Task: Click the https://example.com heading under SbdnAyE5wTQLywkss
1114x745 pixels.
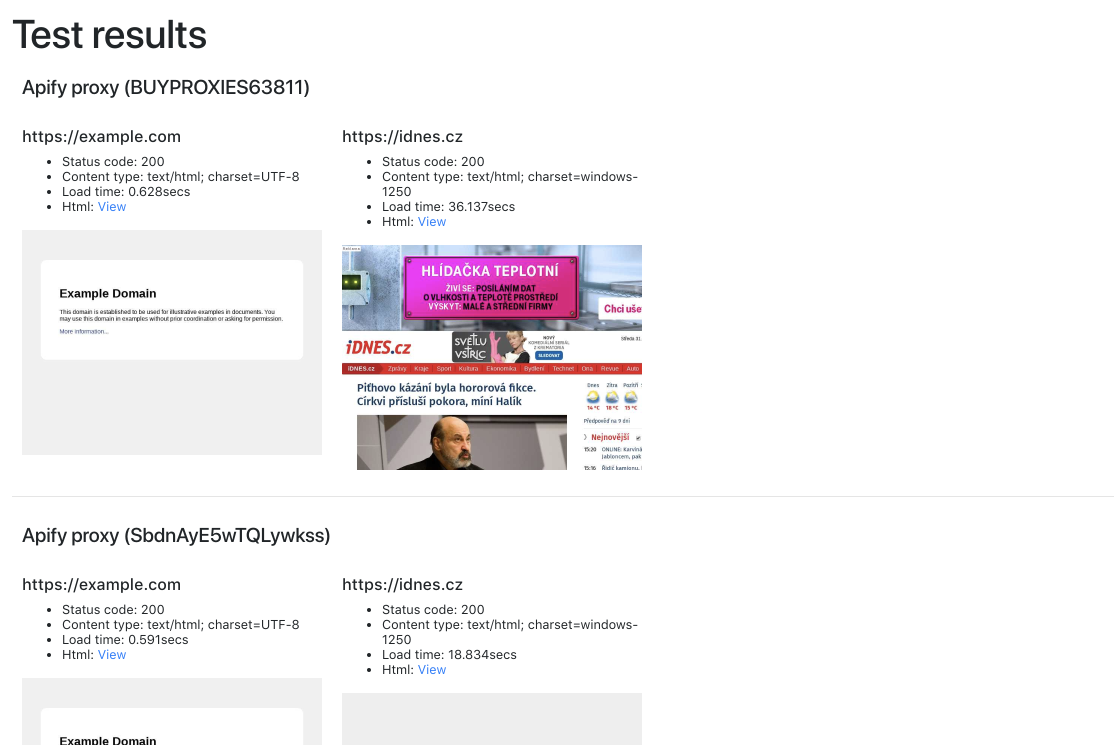Action: [102, 584]
